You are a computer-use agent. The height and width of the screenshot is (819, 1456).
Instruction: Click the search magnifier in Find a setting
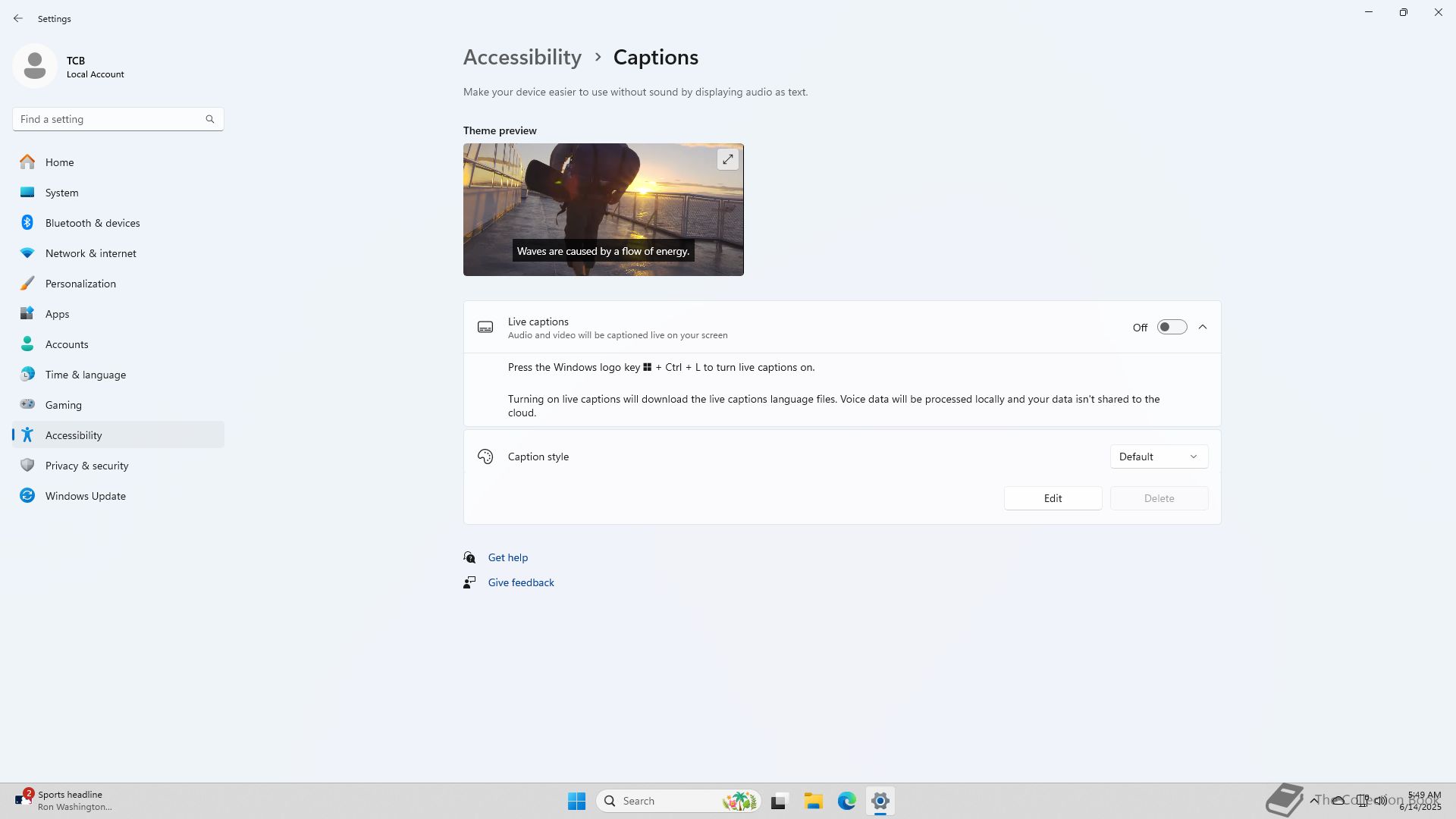click(210, 119)
